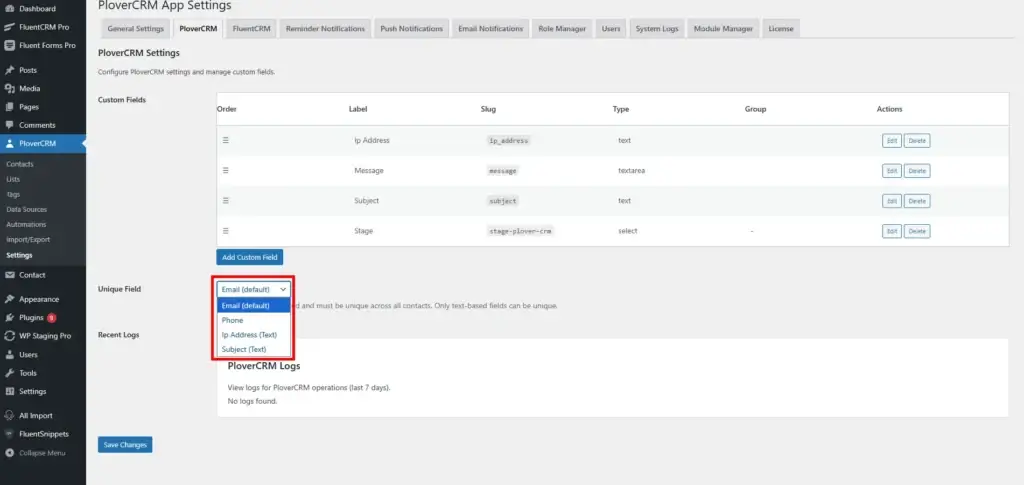Open Posts via its pin icon
The height and width of the screenshot is (485, 1024).
(9, 71)
